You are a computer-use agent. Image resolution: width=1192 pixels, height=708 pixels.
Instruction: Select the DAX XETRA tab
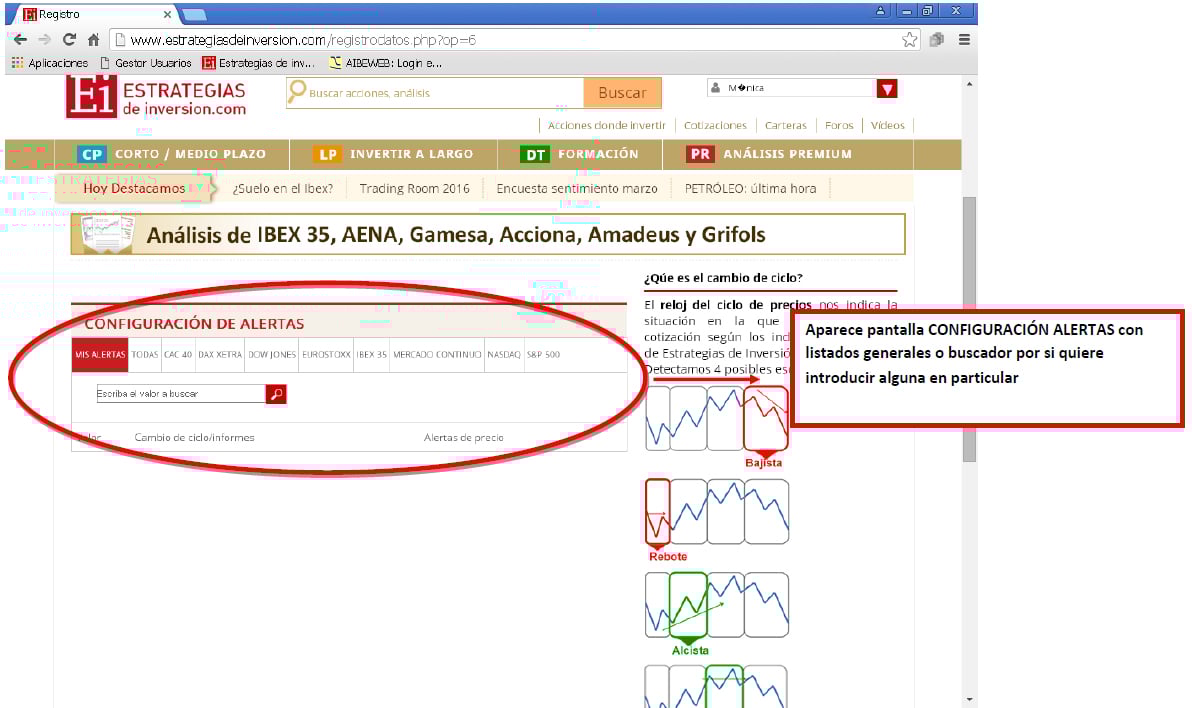(x=220, y=355)
